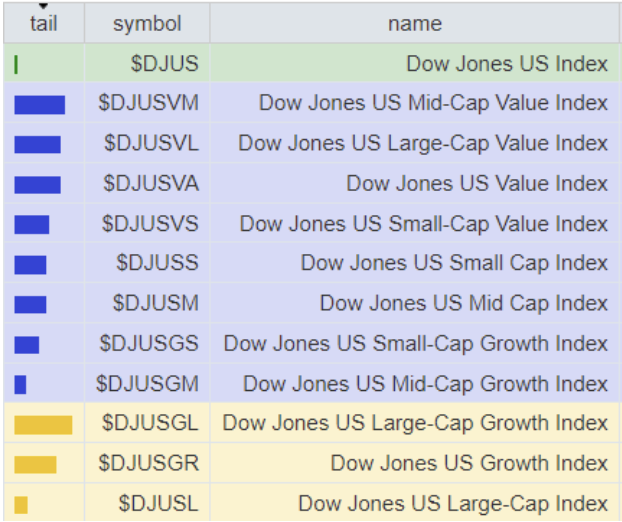
Task: Open Dow Jones US Index row
Action: [x=506, y=64]
